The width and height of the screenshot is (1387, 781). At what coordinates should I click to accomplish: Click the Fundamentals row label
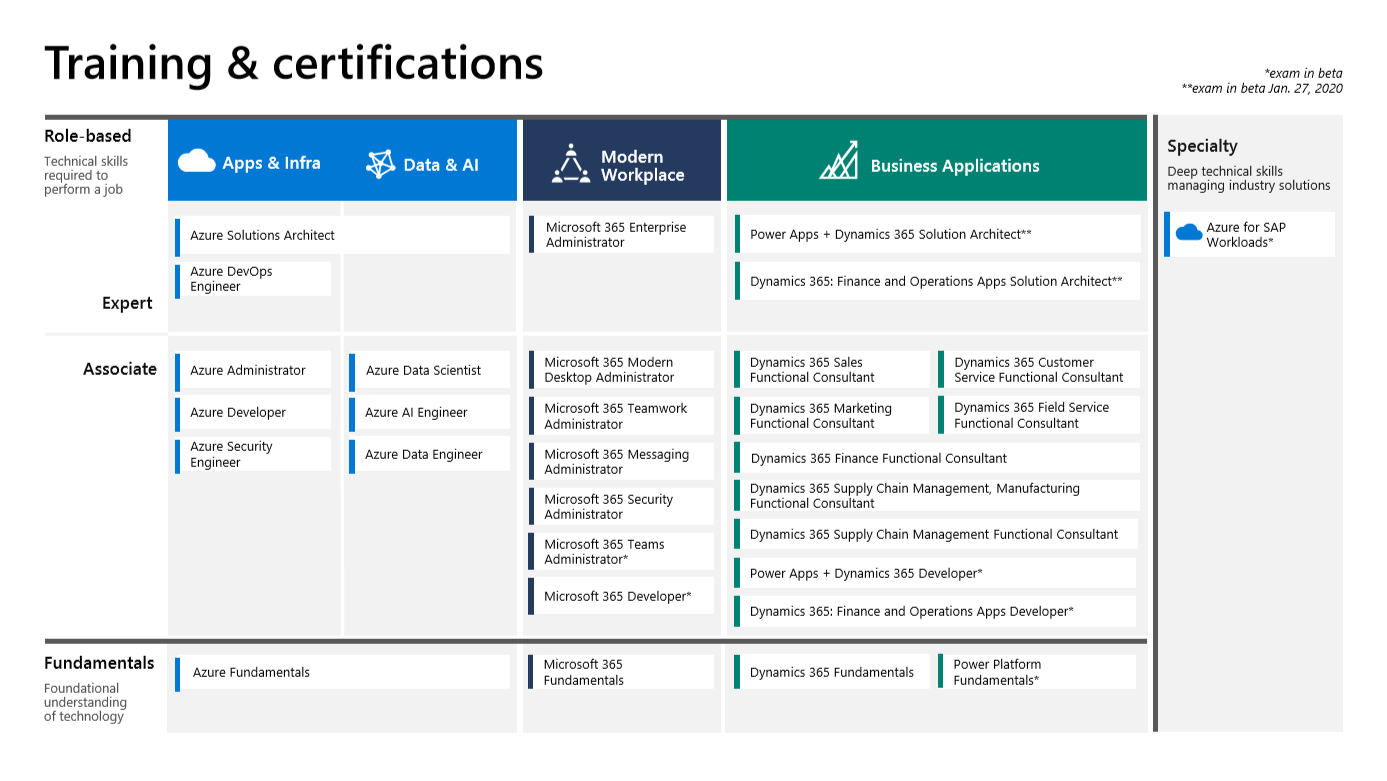point(99,663)
